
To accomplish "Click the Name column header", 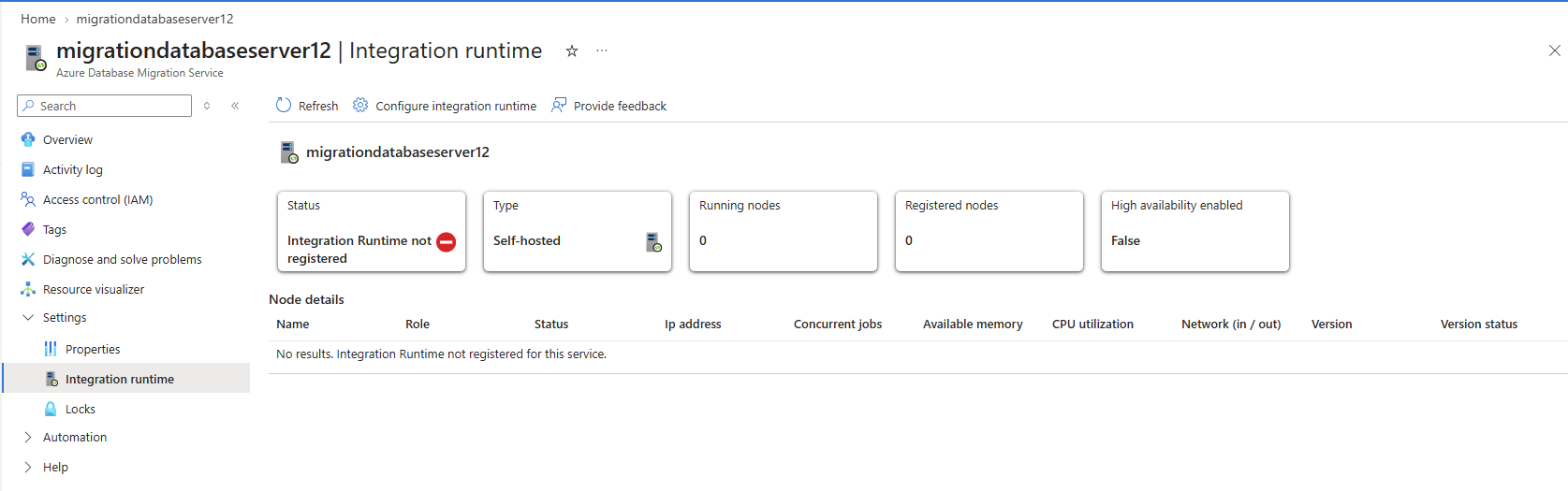I will 293,325.
